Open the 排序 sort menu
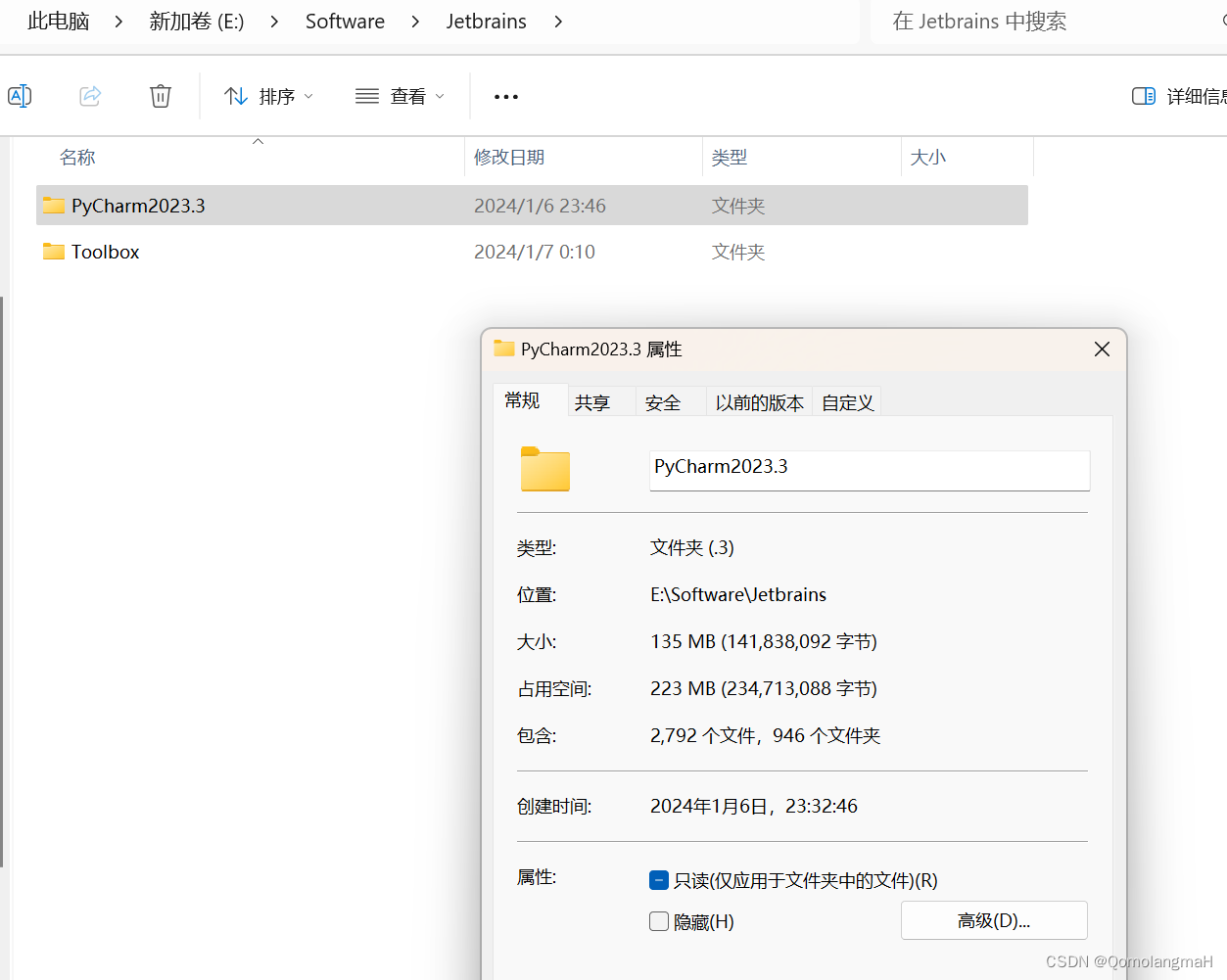Viewport: 1227px width, 980px height. click(x=269, y=96)
